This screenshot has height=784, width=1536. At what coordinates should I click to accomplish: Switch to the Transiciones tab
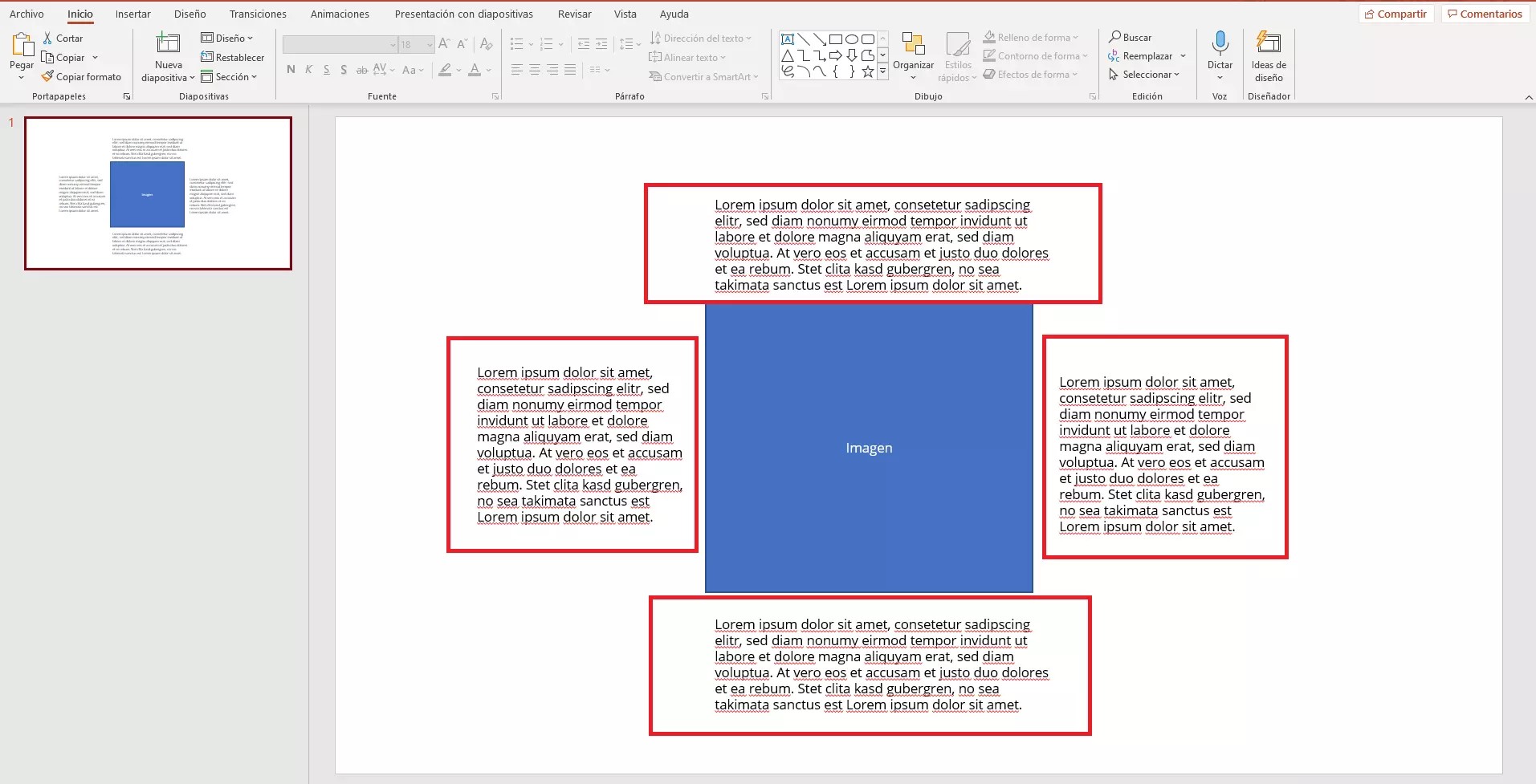coord(258,14)
